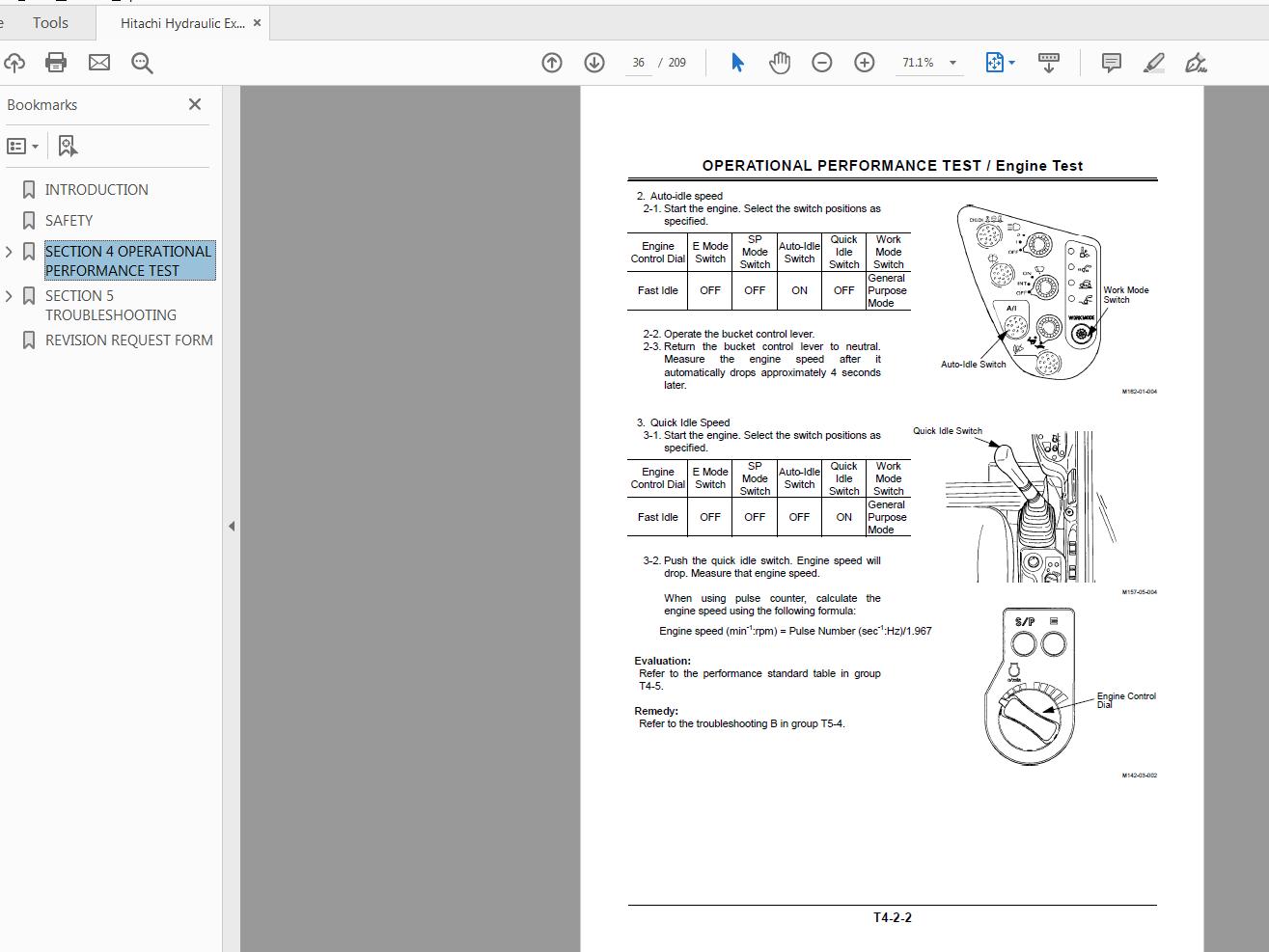Toggle read mode scrolling icon
This screenshot has height=952, width=1269.
[x=1049, y=63]
